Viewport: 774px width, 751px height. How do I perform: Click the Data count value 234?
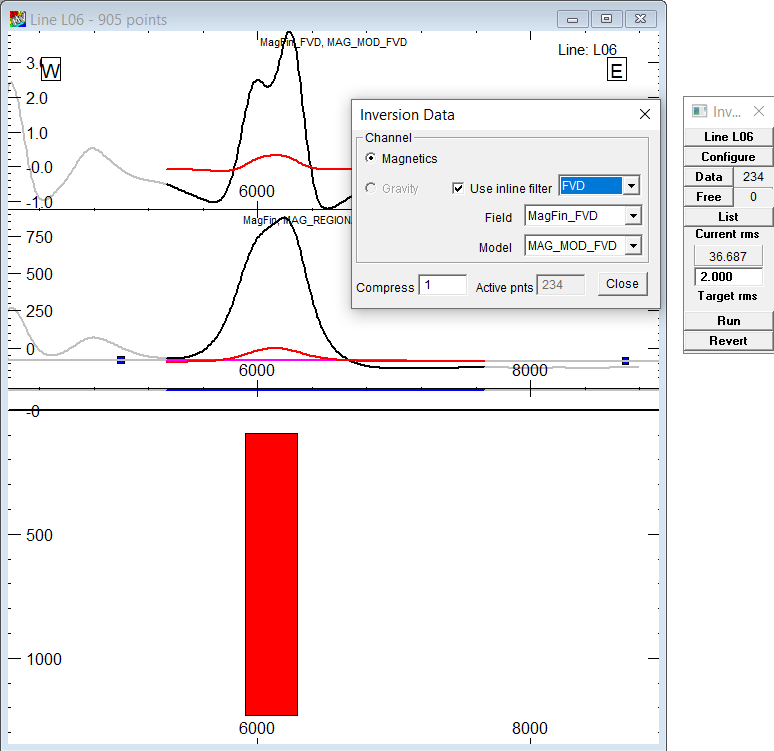coord(753,177)
